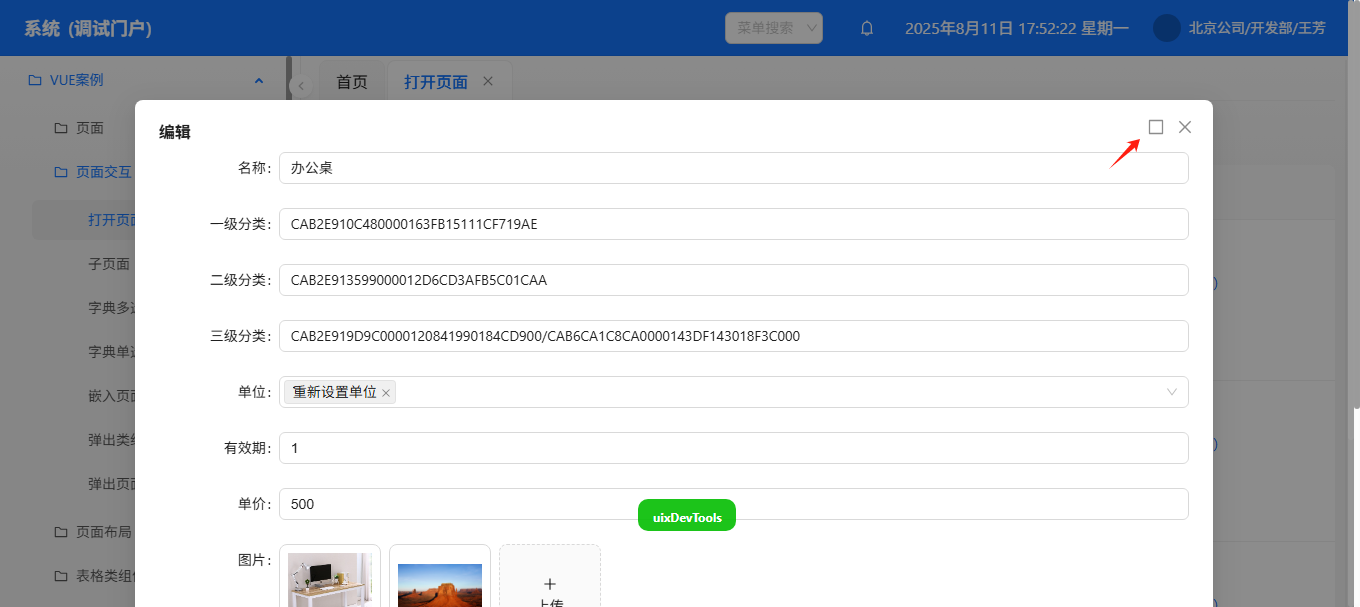Image resolution: width=1360 pixels, height=607 pixels.
Task: Click the uixDevTools green button
Action: coord(687,516)
